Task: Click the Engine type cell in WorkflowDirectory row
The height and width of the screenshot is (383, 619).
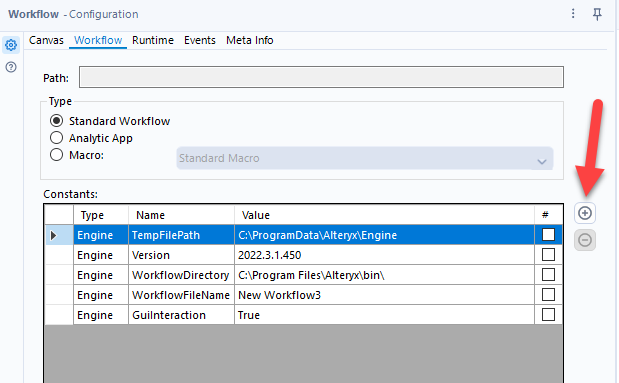Action: [101, 275]
